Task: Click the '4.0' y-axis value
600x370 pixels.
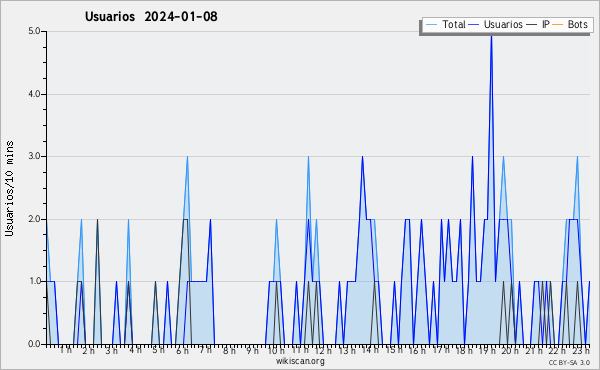Action: click(x=34, y=94)
